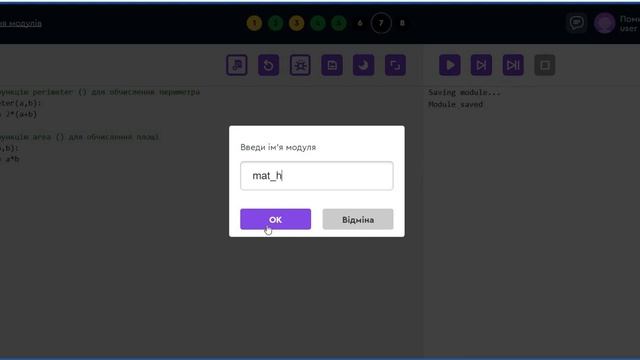Click the gray stop square icon

[545, 65]
